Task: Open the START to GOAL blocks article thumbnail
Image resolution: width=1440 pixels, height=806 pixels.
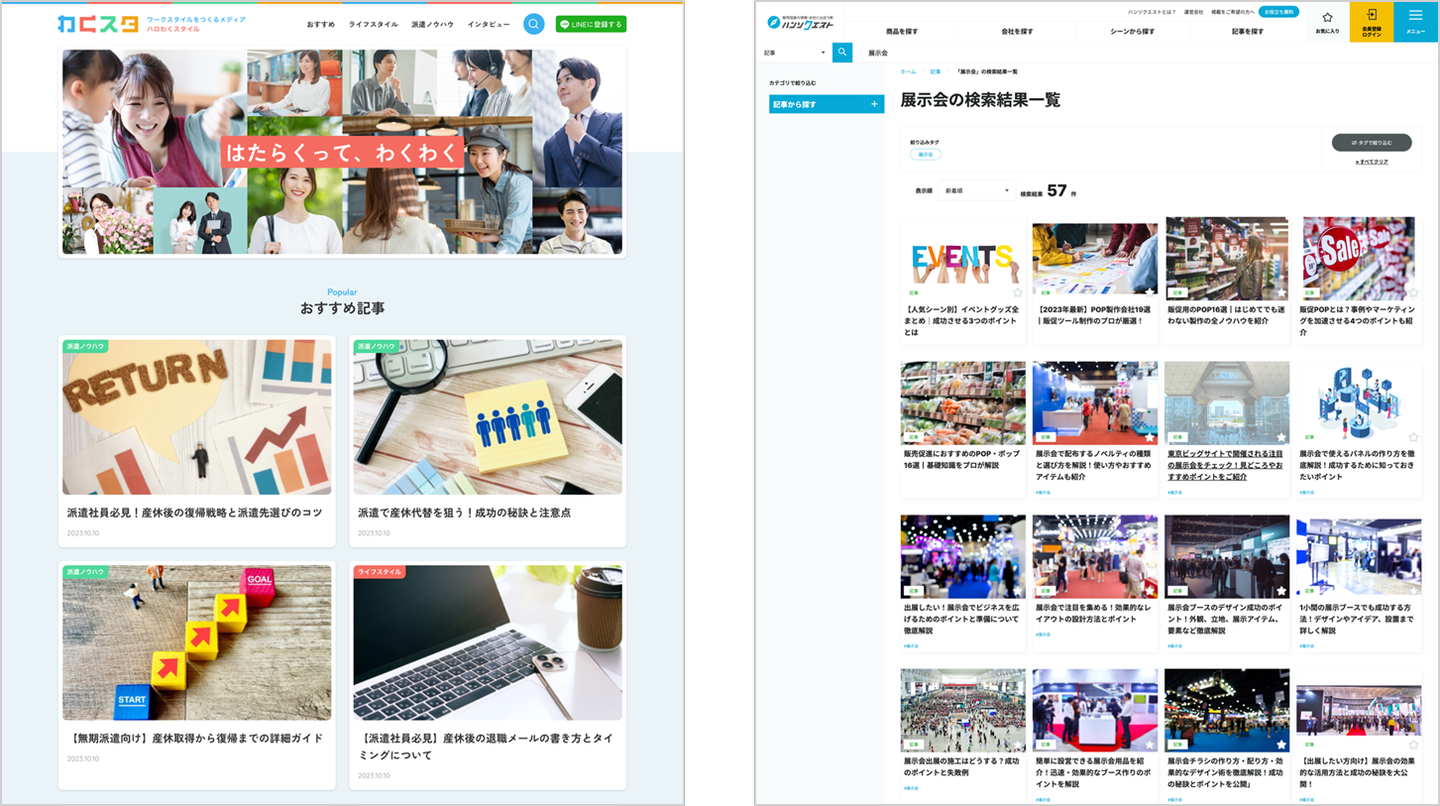Action: [x=197, y=643]
